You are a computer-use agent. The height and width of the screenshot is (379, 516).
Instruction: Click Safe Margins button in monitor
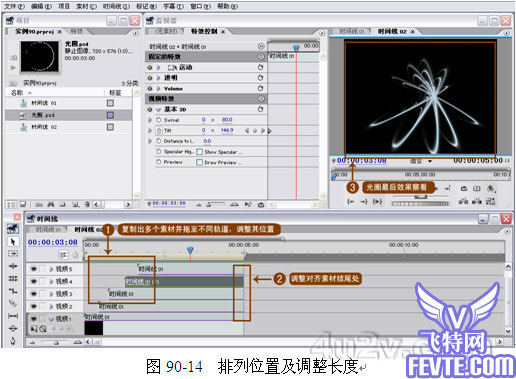[477, 188]
